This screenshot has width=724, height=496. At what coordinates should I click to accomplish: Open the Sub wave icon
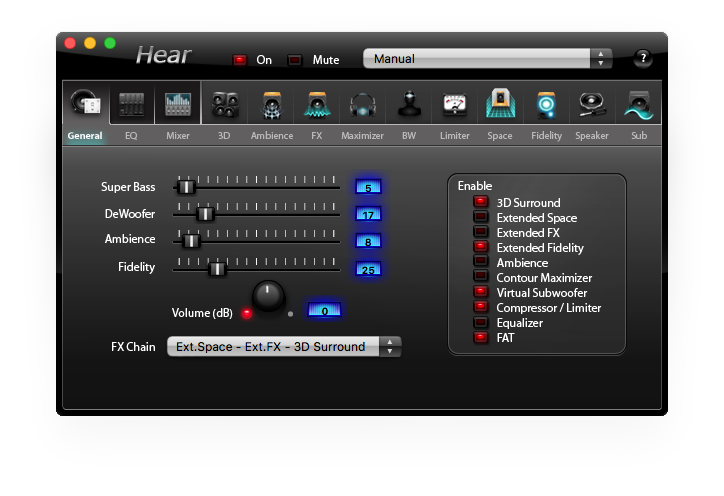click(638, 104)
